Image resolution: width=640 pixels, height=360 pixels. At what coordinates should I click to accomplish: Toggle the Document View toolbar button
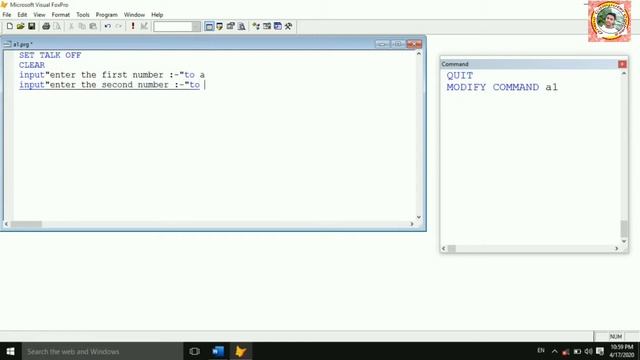pyautogui.click(x=242, y=27)
